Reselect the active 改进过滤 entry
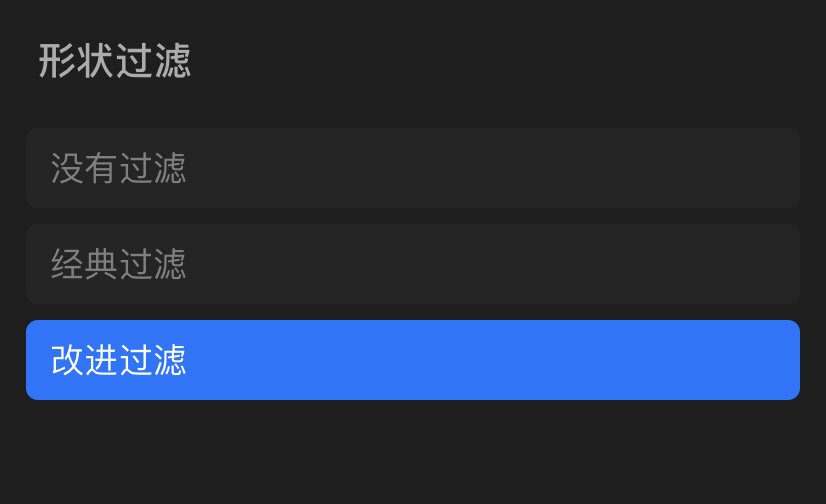This screenshot has width=826, height=504. (412, 360)
